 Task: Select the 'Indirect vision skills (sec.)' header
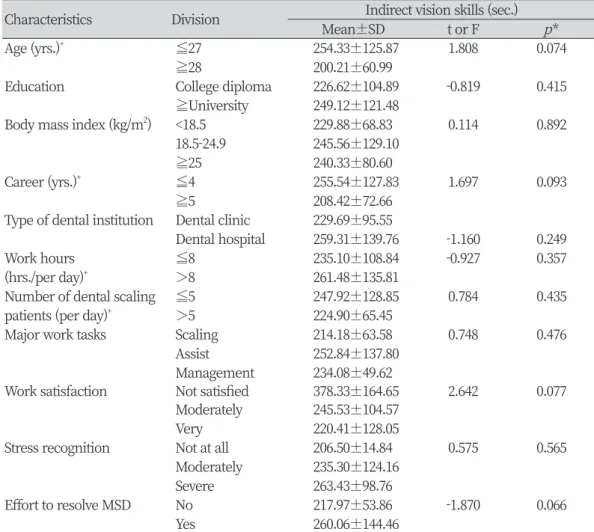coord(441,10)
